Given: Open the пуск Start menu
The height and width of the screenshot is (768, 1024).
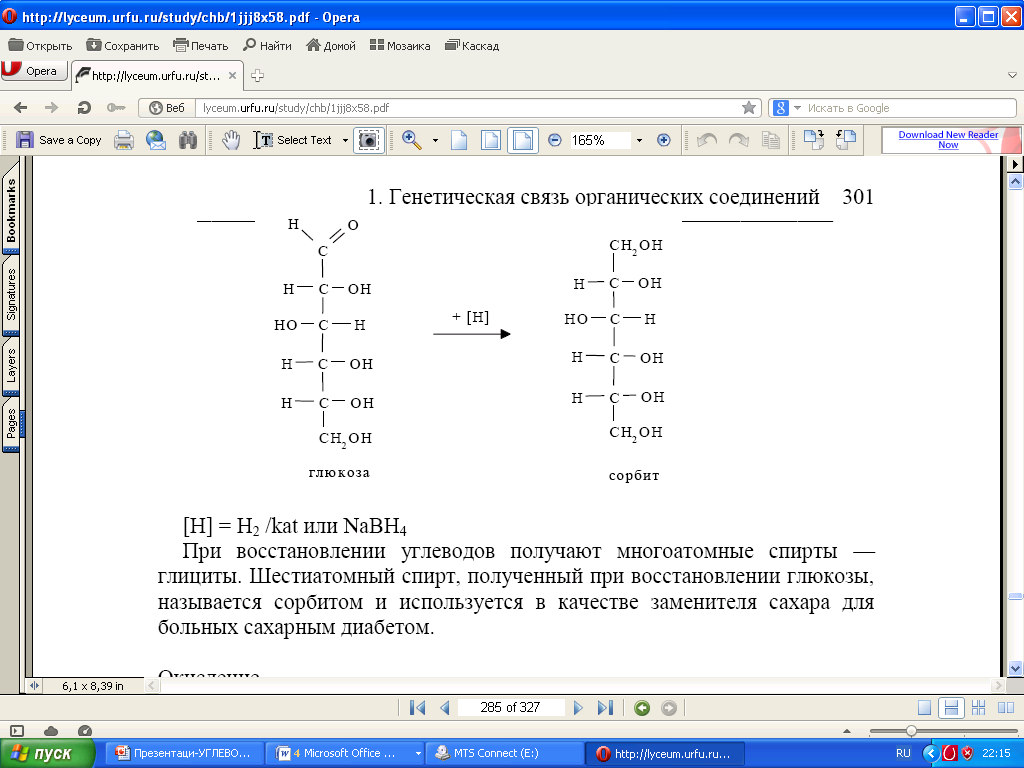Looking at the screenshot, I should click(x=48, y=753).
